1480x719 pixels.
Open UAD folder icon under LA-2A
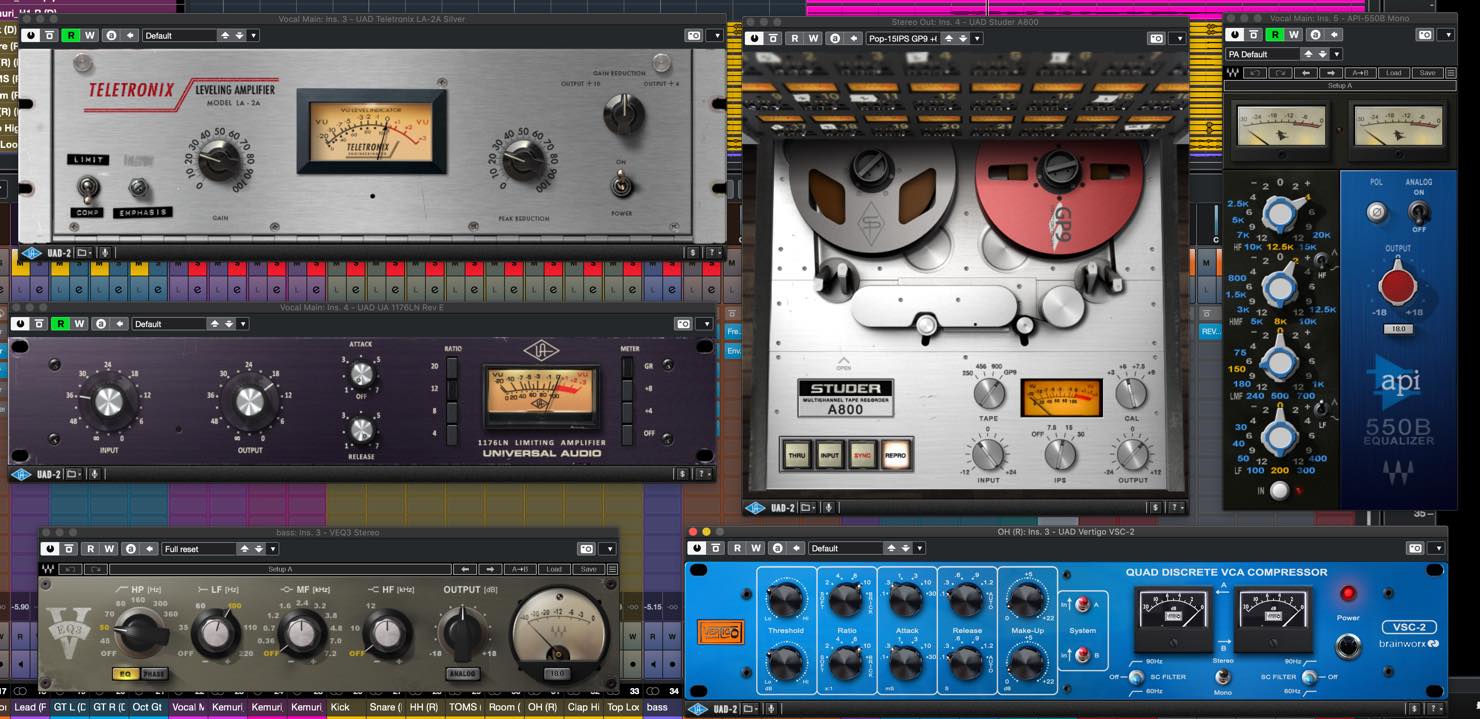pyautogui.click(x=83, y=253)
